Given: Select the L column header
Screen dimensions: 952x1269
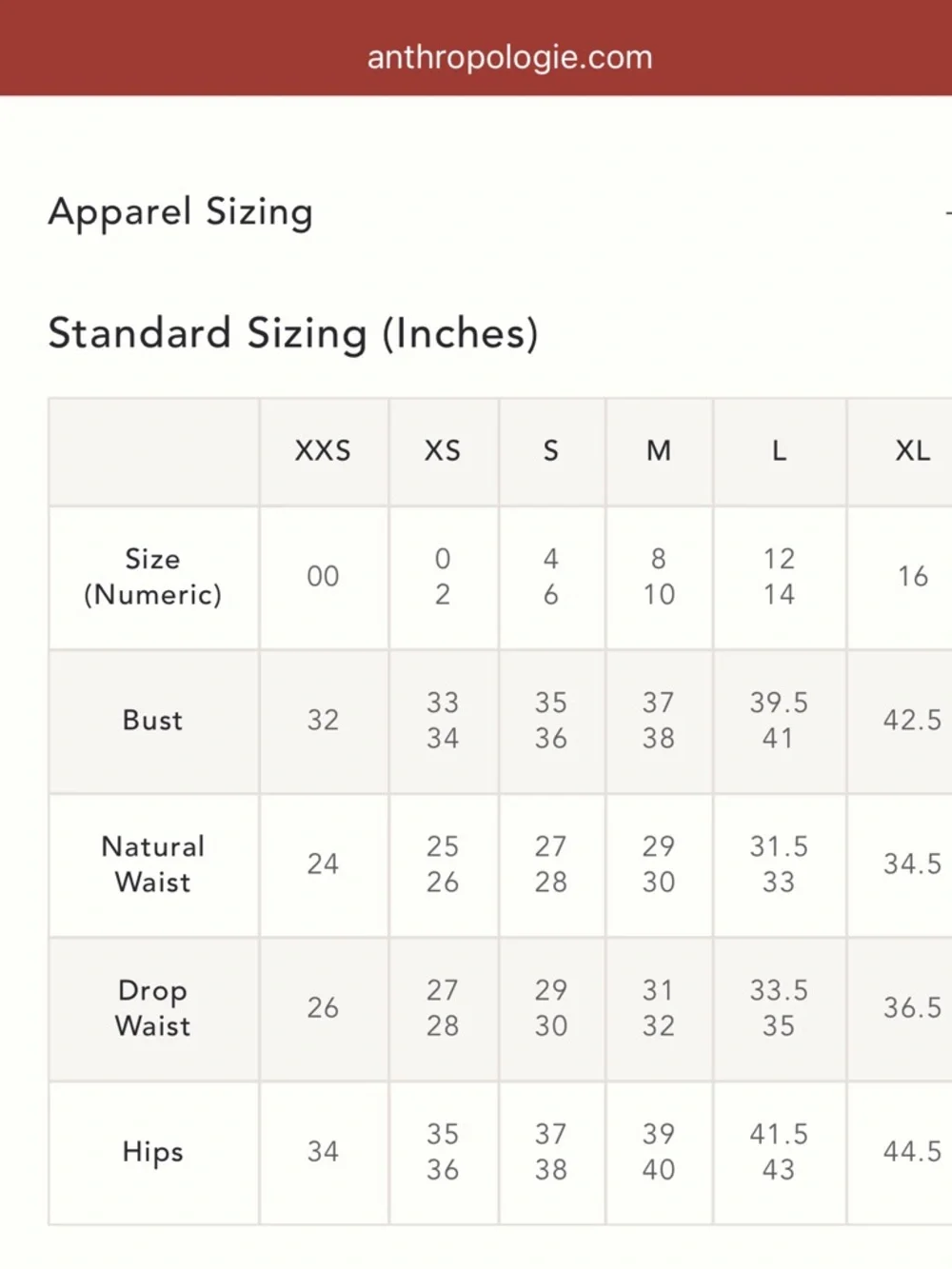Looking at the screenshot, I should click(x=779, y=450).
